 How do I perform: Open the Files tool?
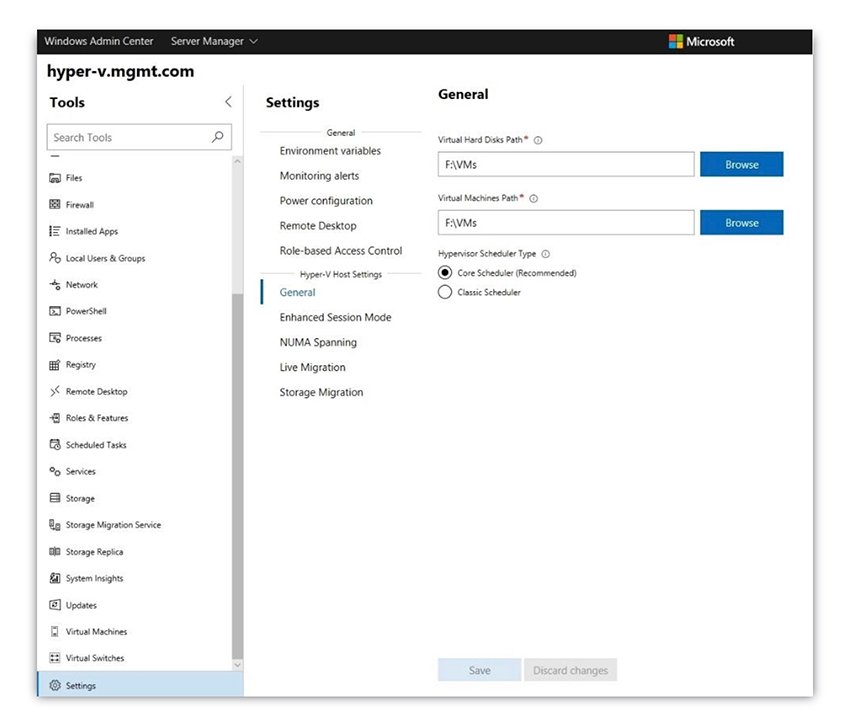74,177
